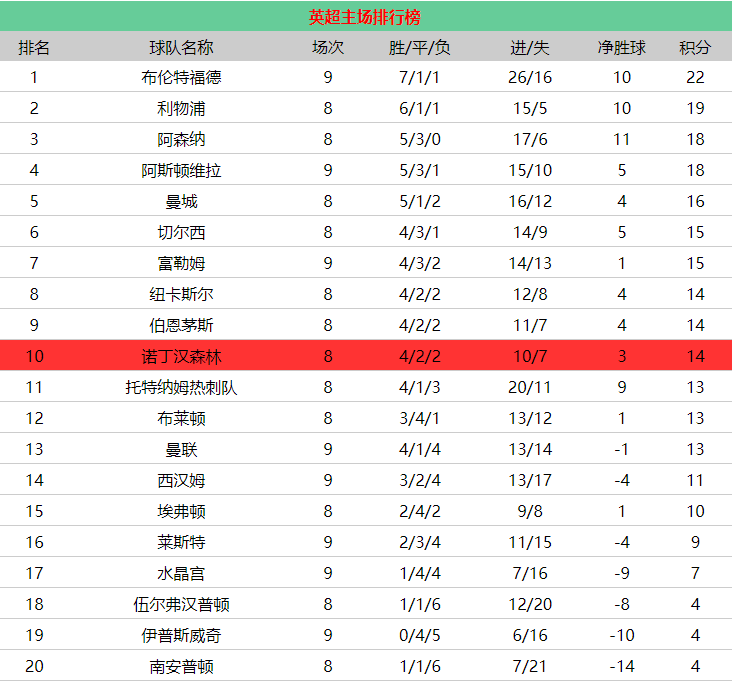
Task: Click the 22 points cell in first row
Action: [x=695, y=77]
